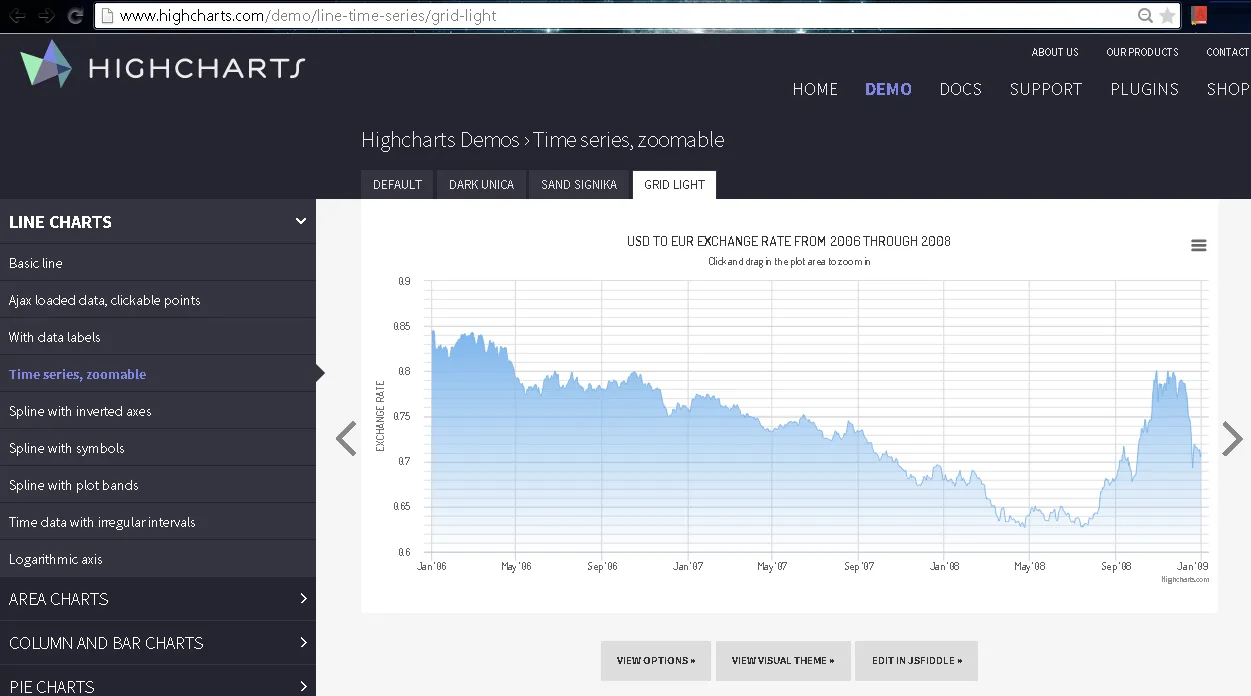
Task: Click the Edit in JSFiddle button
Action: click(916, 661)
